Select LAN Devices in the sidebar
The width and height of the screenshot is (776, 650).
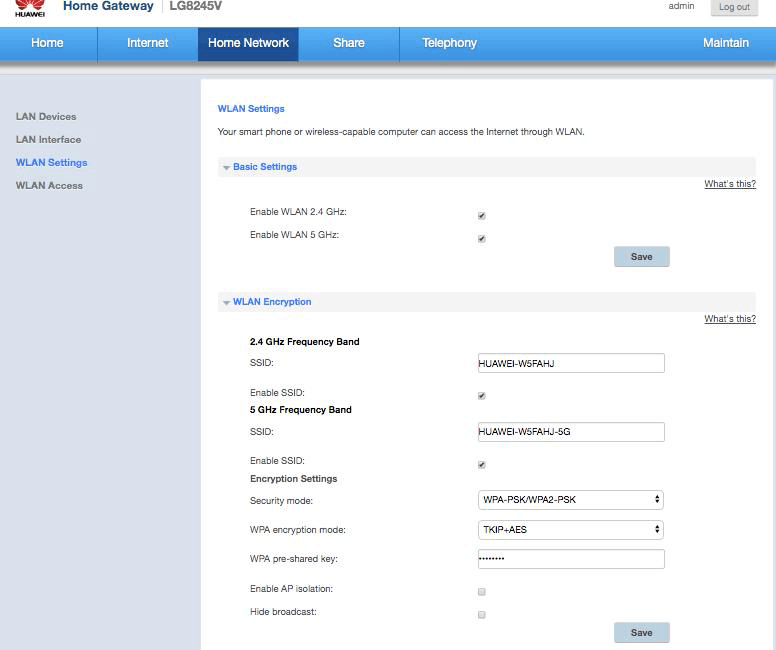(46, 117)
